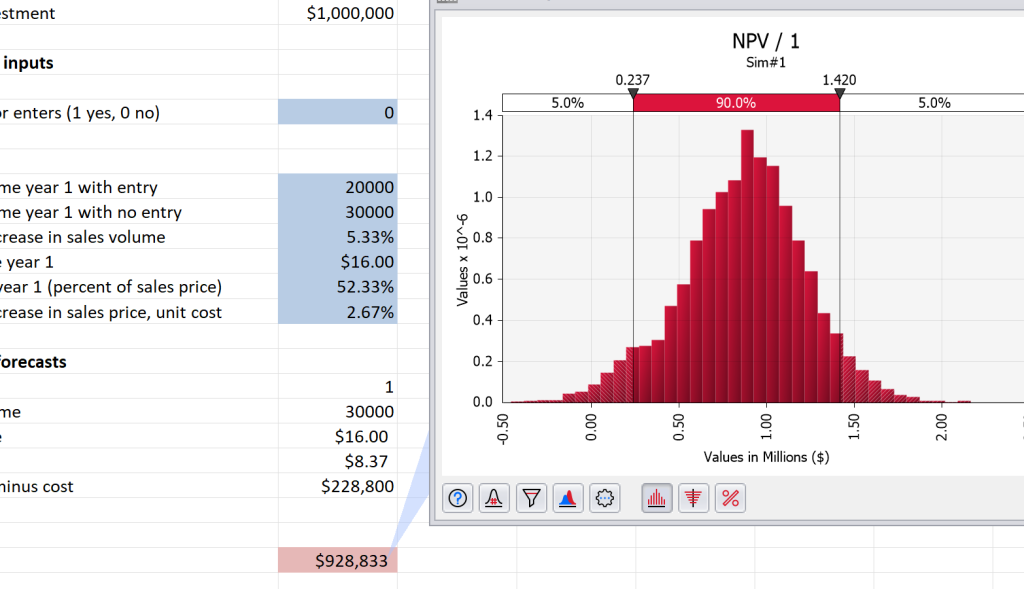
Task: Select the 5.33% sales volume cell
Action: coord(338,237)
